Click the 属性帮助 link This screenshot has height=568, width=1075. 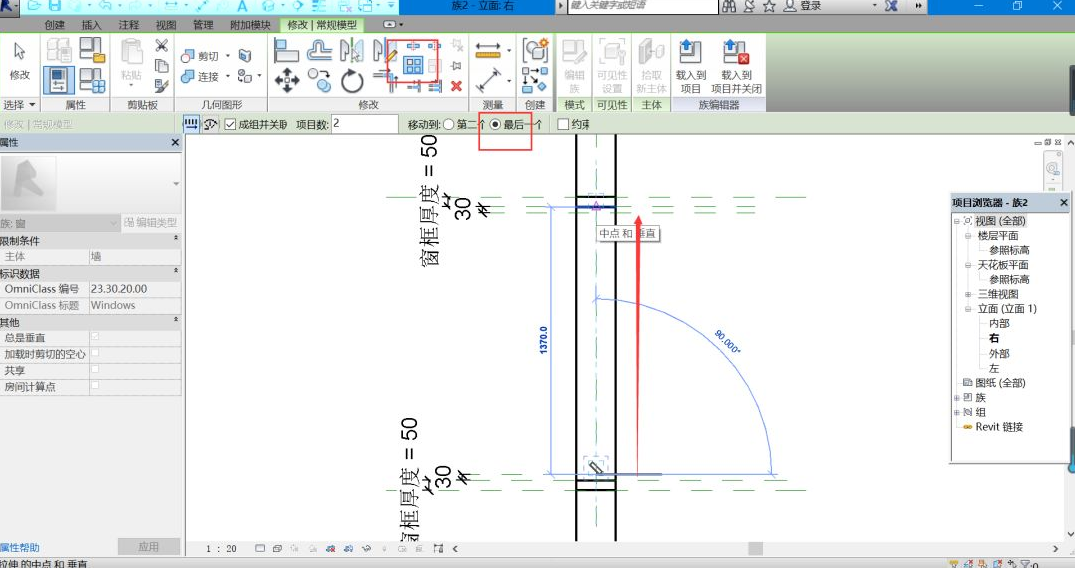click(x=21, y=547)
